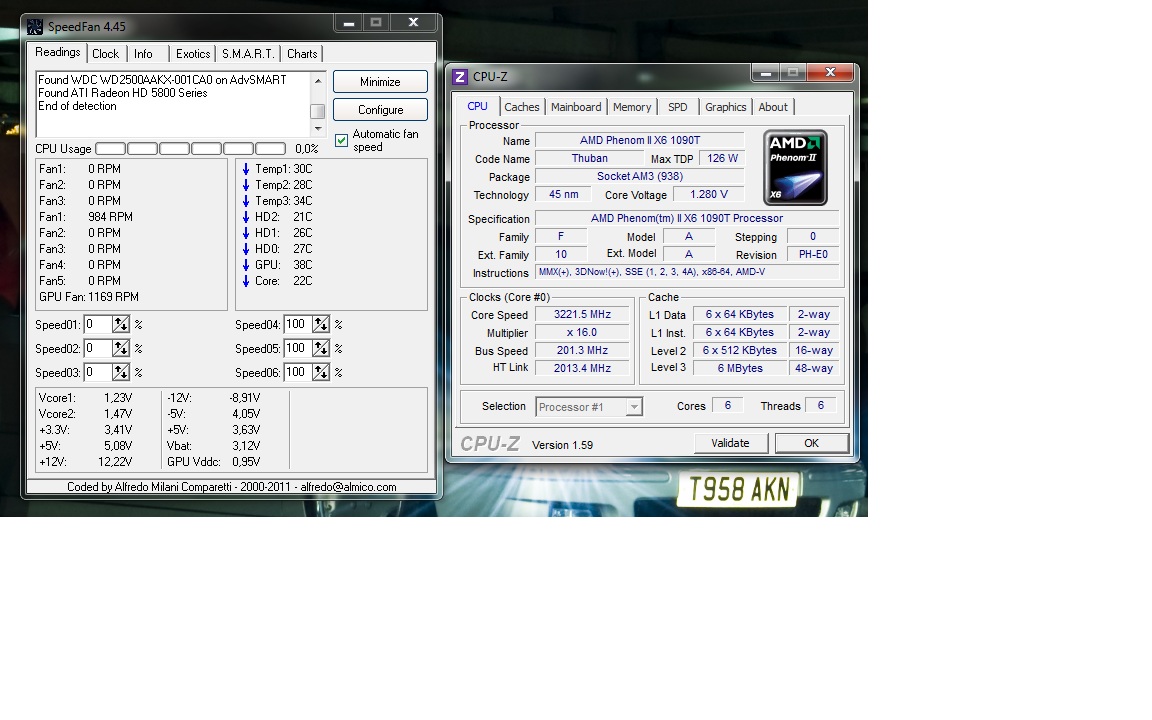Select the CPU tab in CPU-Z
The height and width of the screenshot is (720, 1152).
click(x=478, y=107)
